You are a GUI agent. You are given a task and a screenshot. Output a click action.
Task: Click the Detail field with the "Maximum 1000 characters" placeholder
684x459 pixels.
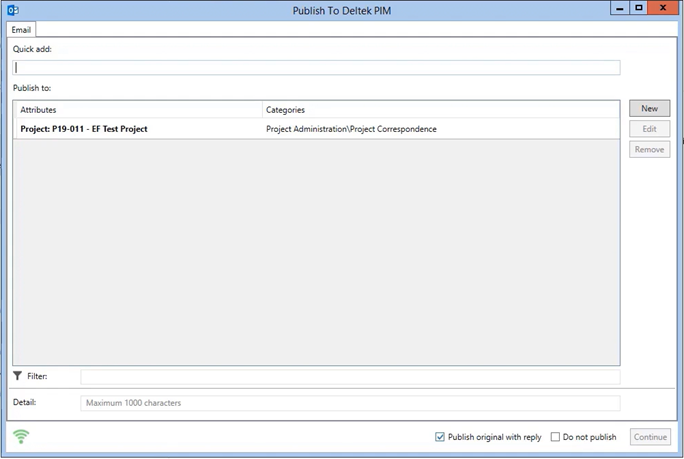[x=350, y=403]
